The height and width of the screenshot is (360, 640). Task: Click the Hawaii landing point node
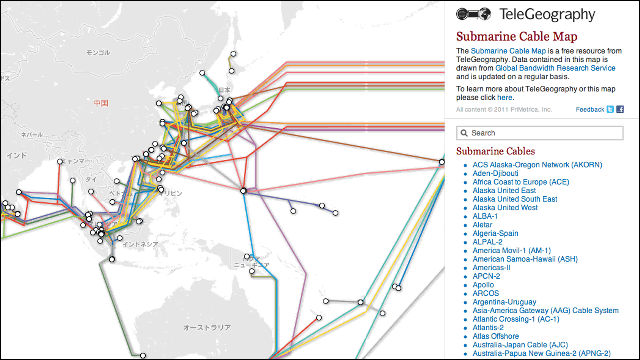[x=442, y=162]
